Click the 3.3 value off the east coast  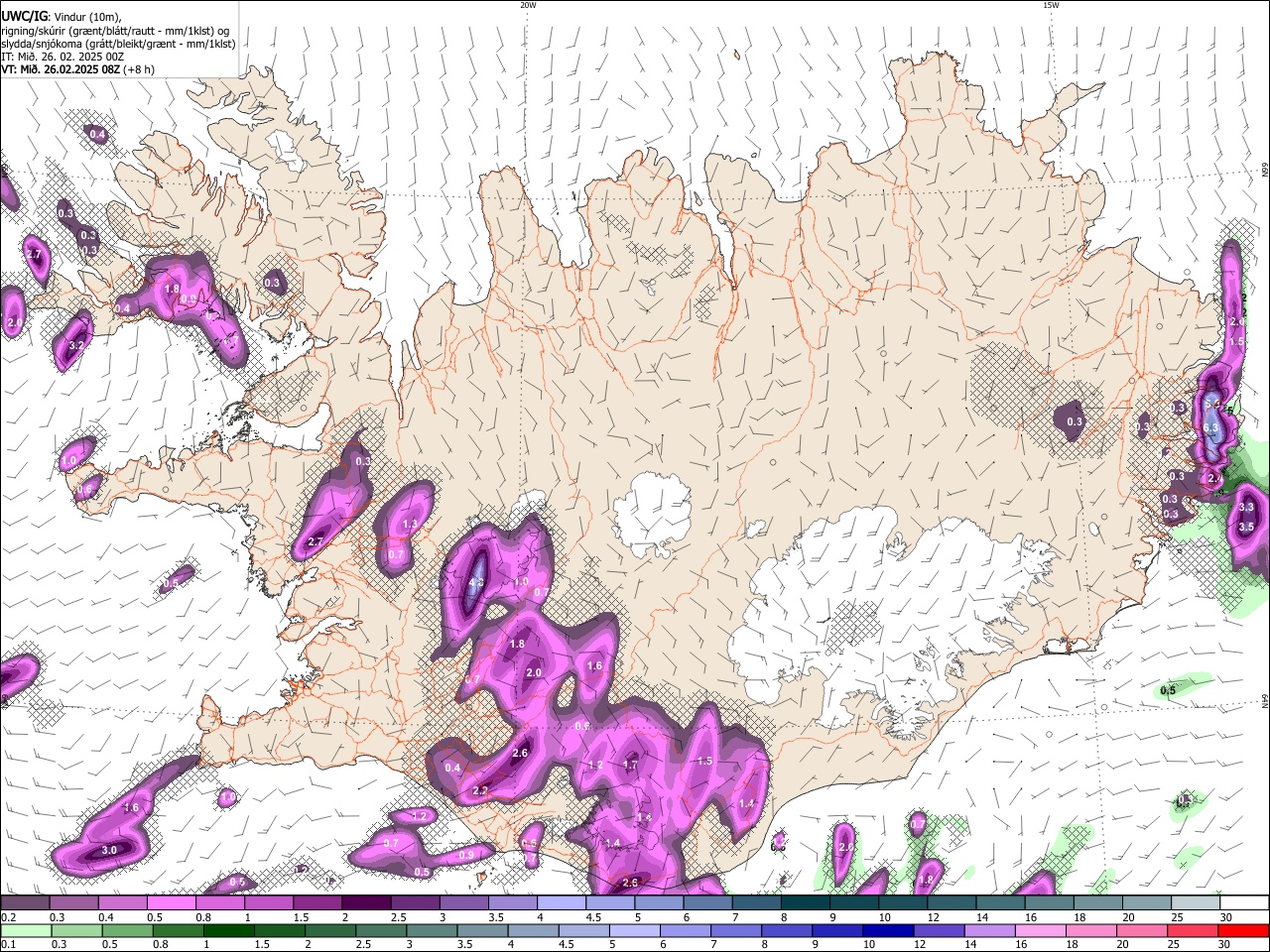pyautogui.click(x=1247, y=507)
